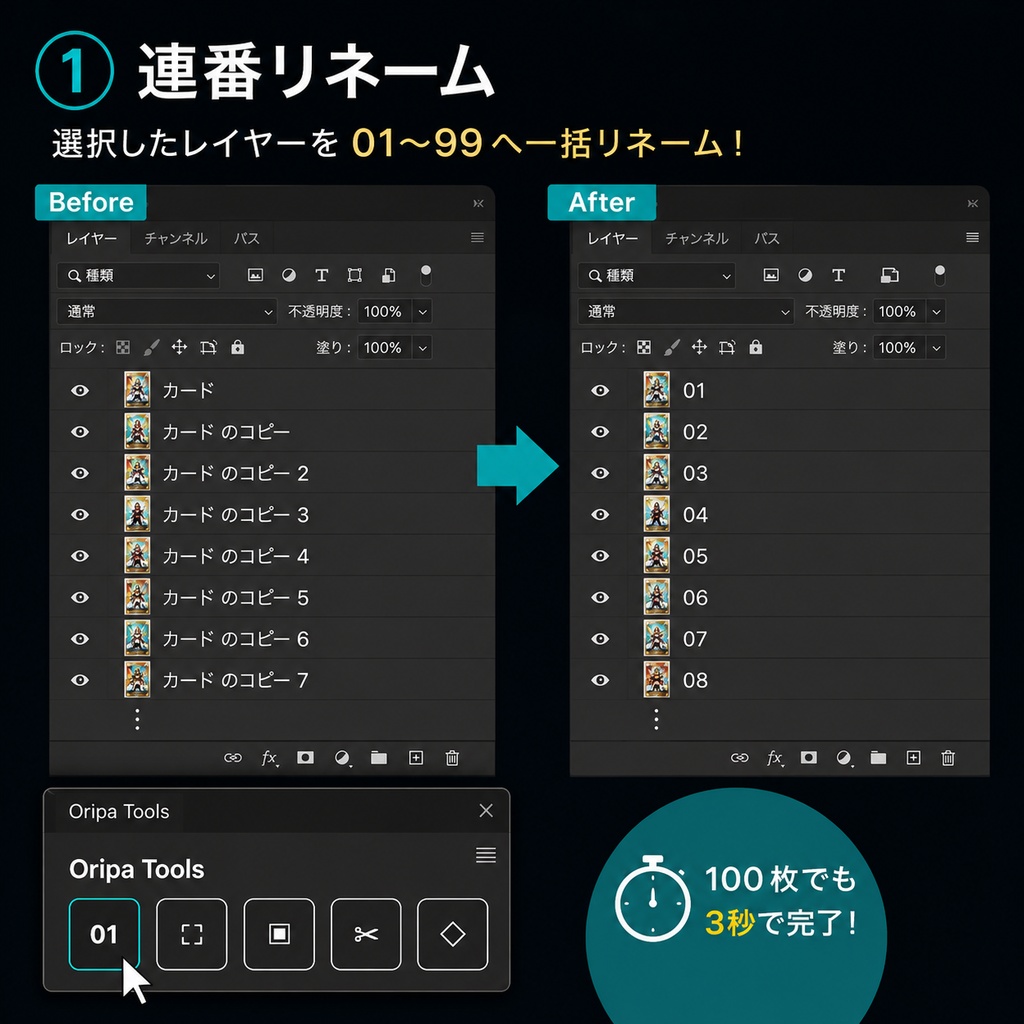Image resolution: width=1024 pixels, height=1024 pixels.
Task: Click the lock all padlock in Before panel
Action: click(238, 347)
